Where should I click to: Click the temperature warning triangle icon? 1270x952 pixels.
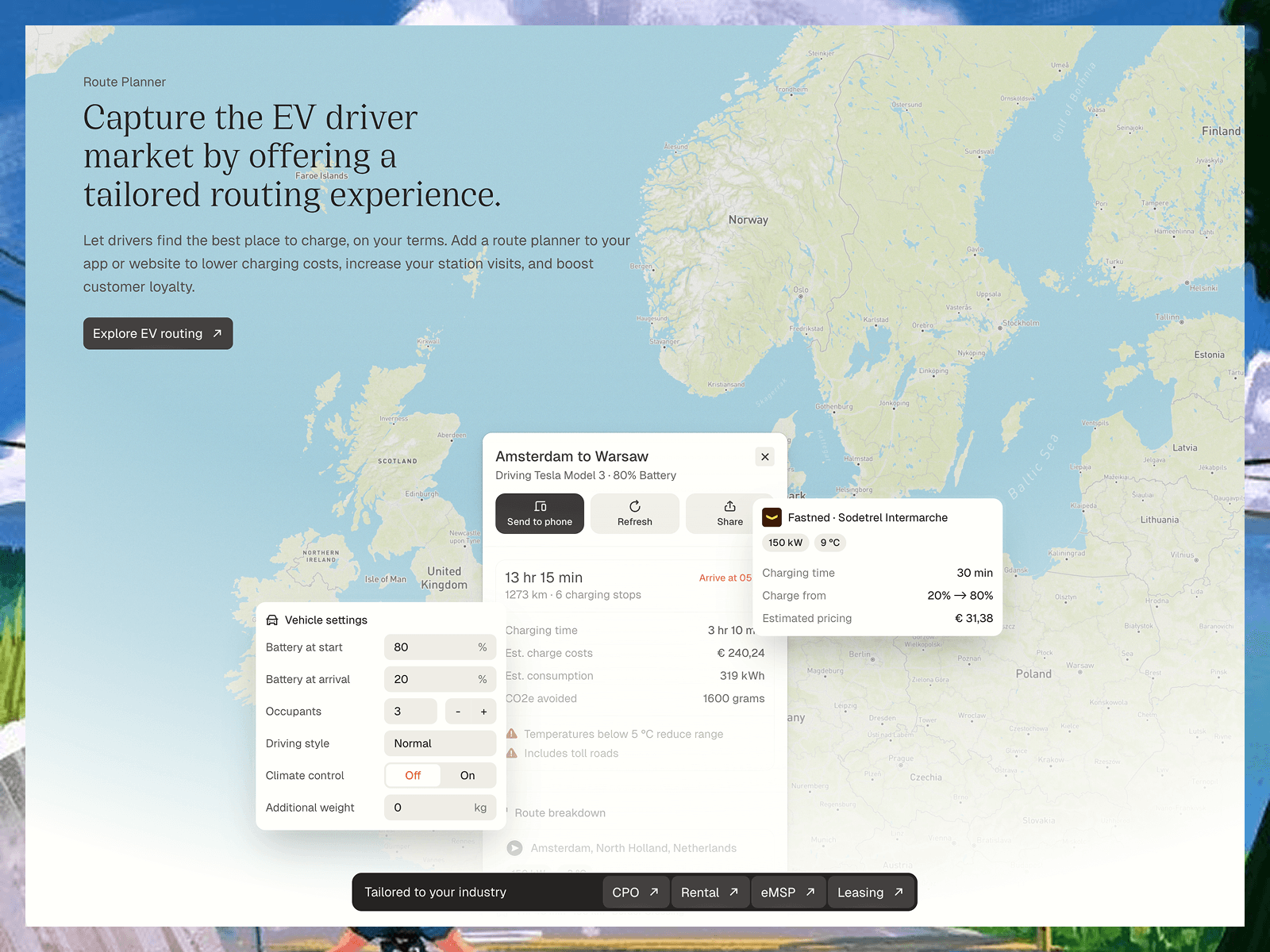pyautogui.click(x=512, y=734)
